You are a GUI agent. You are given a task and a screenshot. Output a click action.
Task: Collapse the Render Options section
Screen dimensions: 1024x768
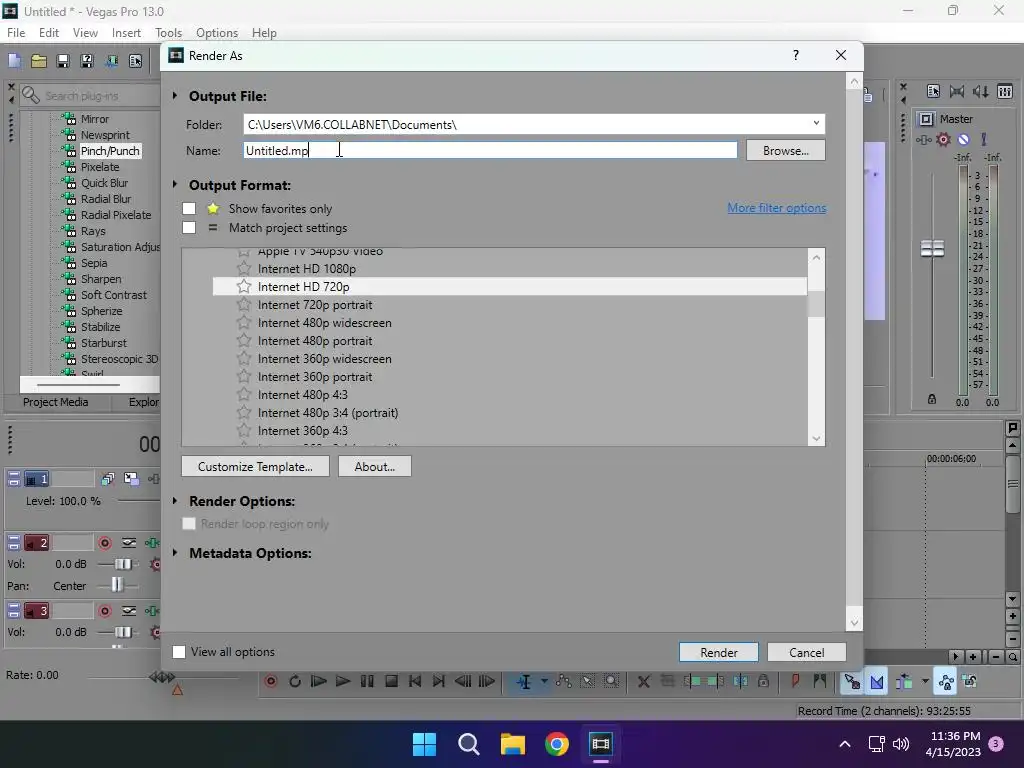pos(174,501)
